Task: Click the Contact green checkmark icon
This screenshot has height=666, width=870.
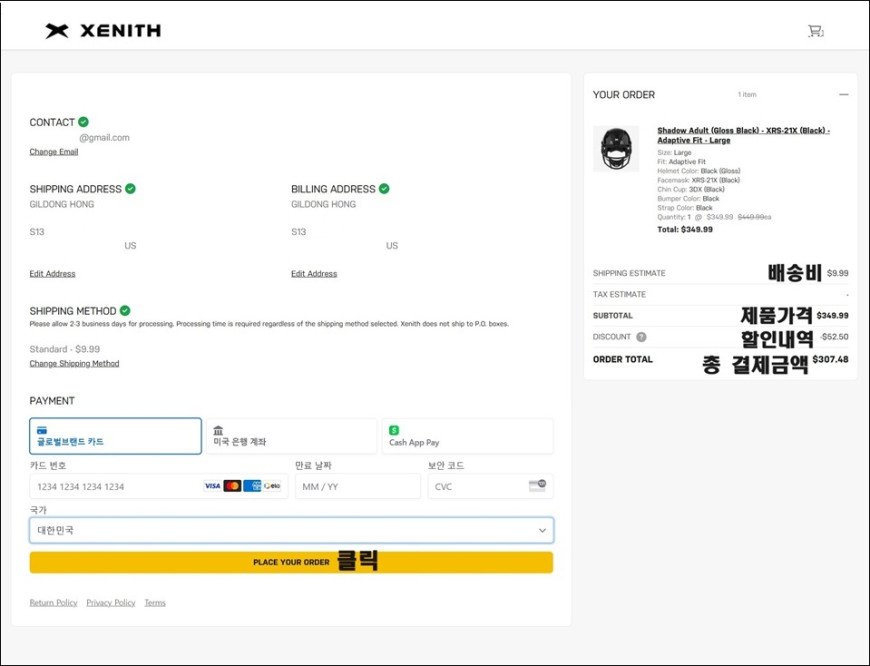Action: [83, 122]
